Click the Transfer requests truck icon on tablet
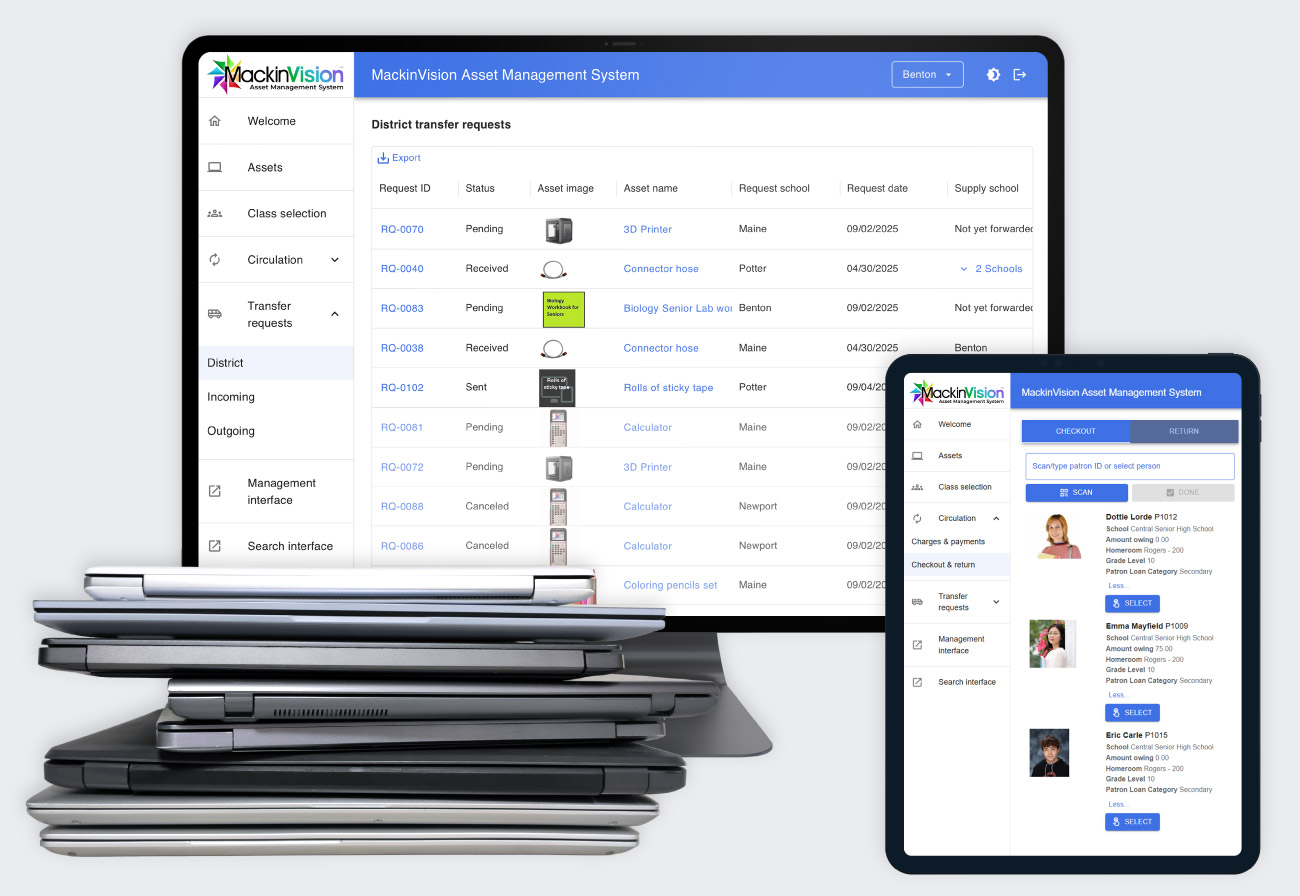 (x=917, y=602)
